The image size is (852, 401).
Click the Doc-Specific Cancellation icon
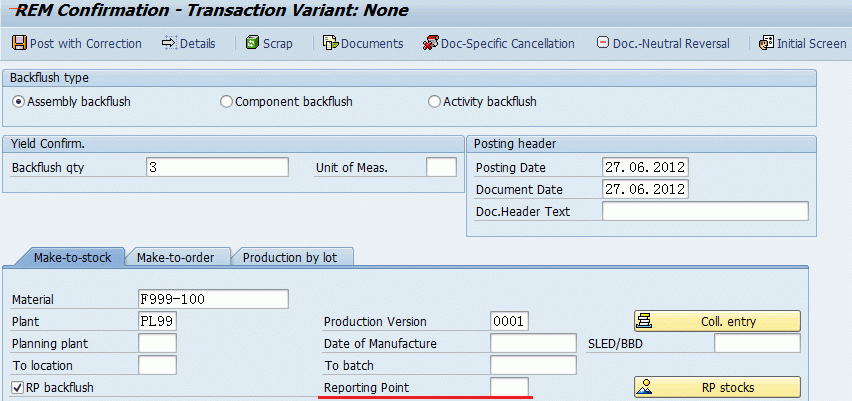430,43
